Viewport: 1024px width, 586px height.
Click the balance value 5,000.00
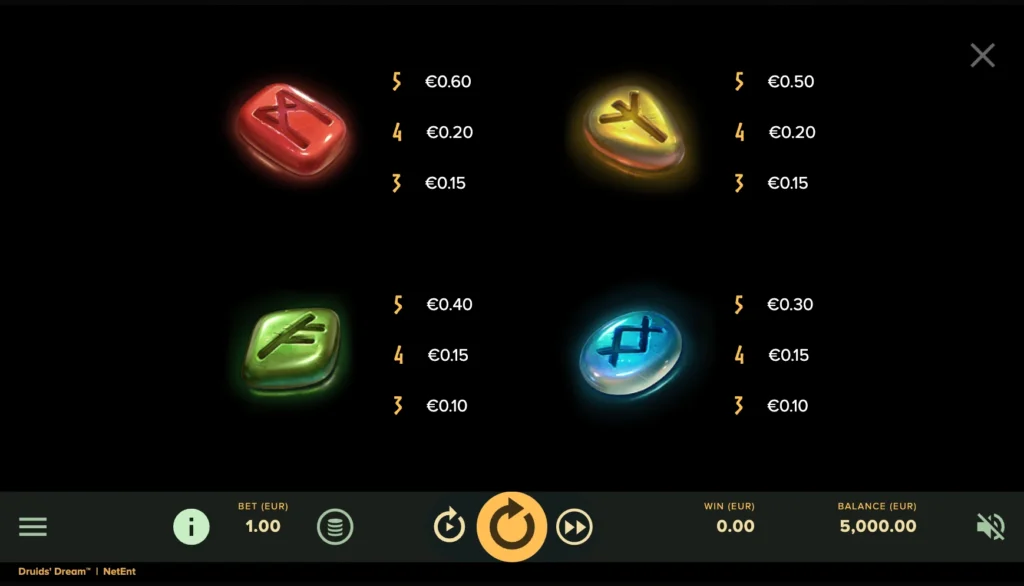pos(878,526)
